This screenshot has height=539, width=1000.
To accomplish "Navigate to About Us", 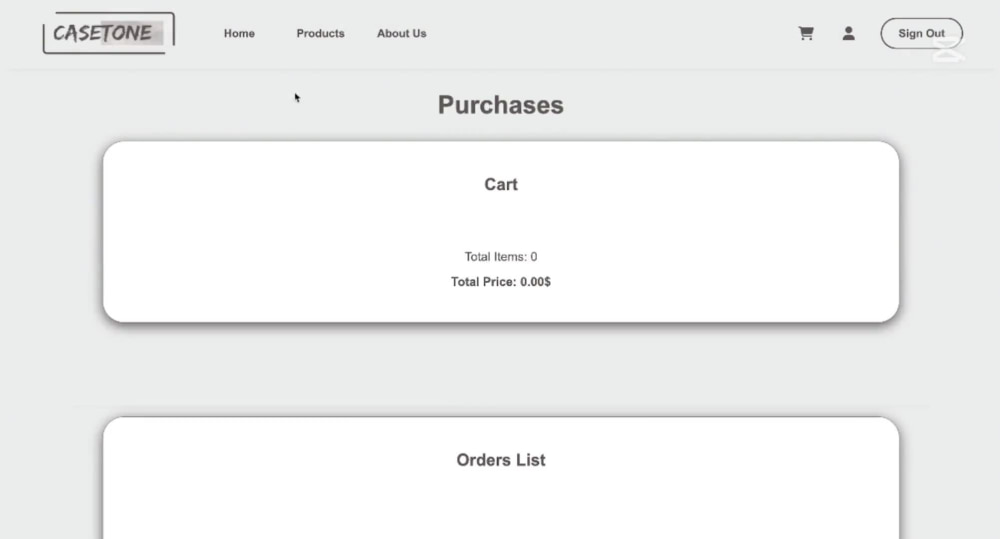I will pos(402,33).
